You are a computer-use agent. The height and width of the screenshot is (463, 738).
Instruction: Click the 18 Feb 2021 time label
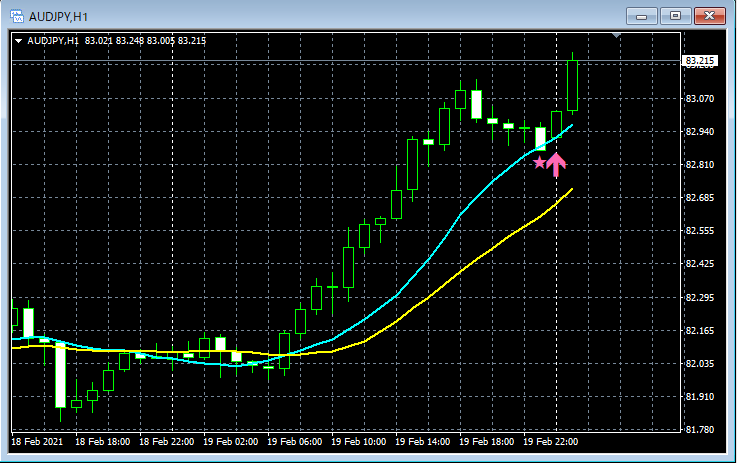pyautogui.click(x=37, y=442)
